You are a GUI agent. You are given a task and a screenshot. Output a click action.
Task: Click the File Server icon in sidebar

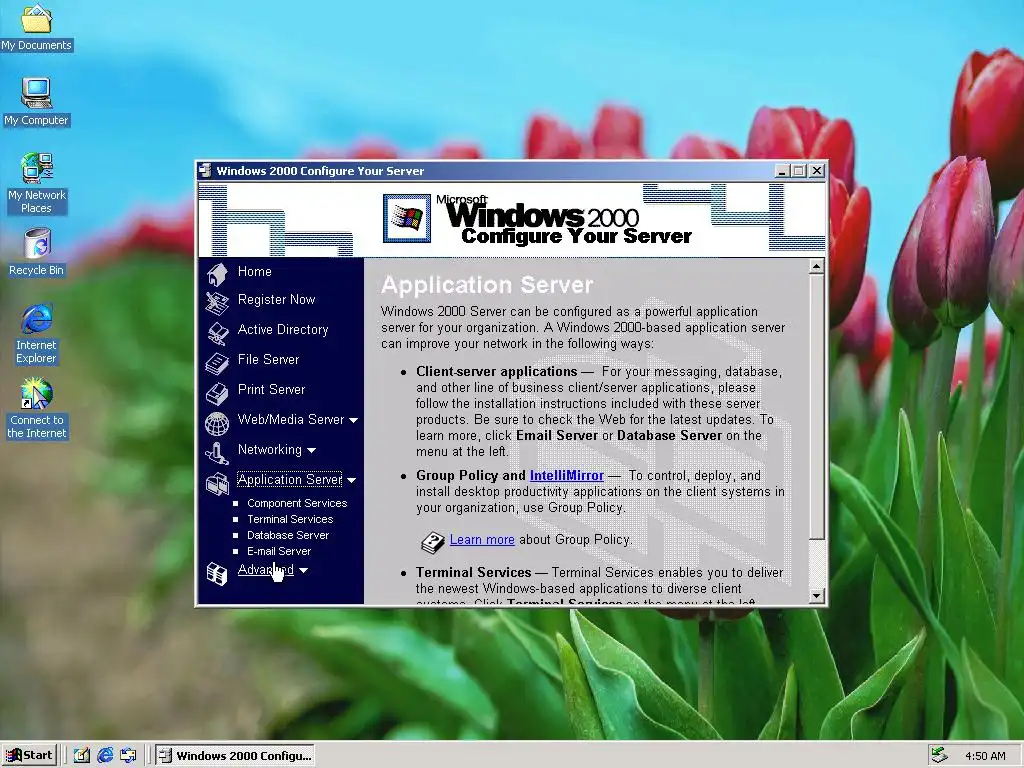click(217, 363)
